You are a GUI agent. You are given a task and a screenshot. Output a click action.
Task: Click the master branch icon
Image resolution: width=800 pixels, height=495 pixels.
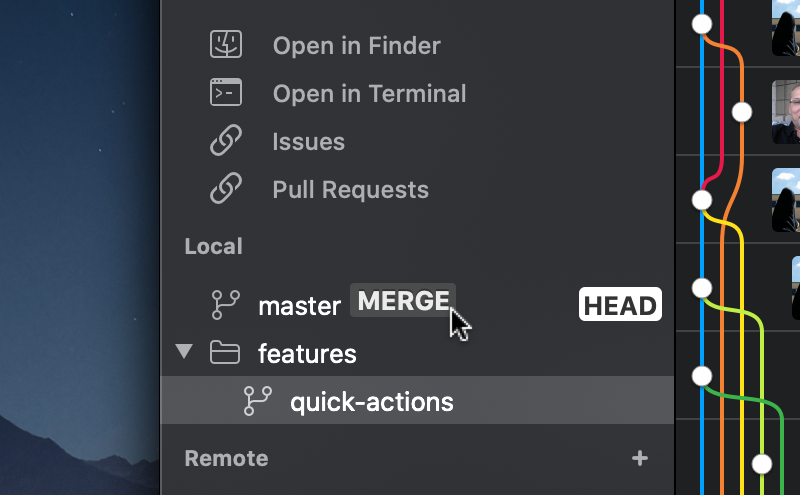coord(226,304)
